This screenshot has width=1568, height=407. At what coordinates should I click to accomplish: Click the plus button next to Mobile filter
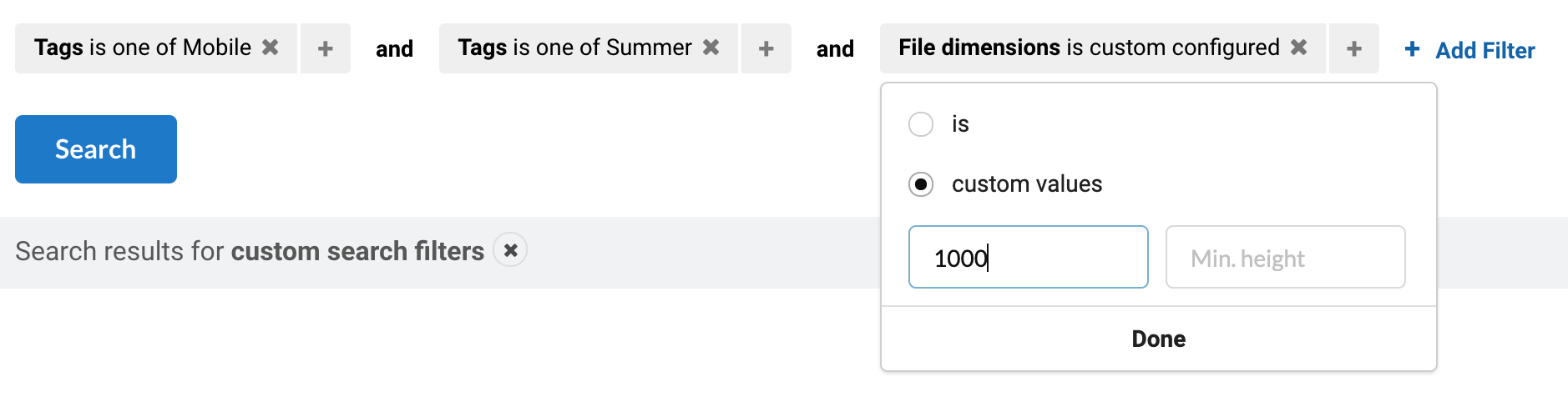pyautogui.click(x=326, y=48)
